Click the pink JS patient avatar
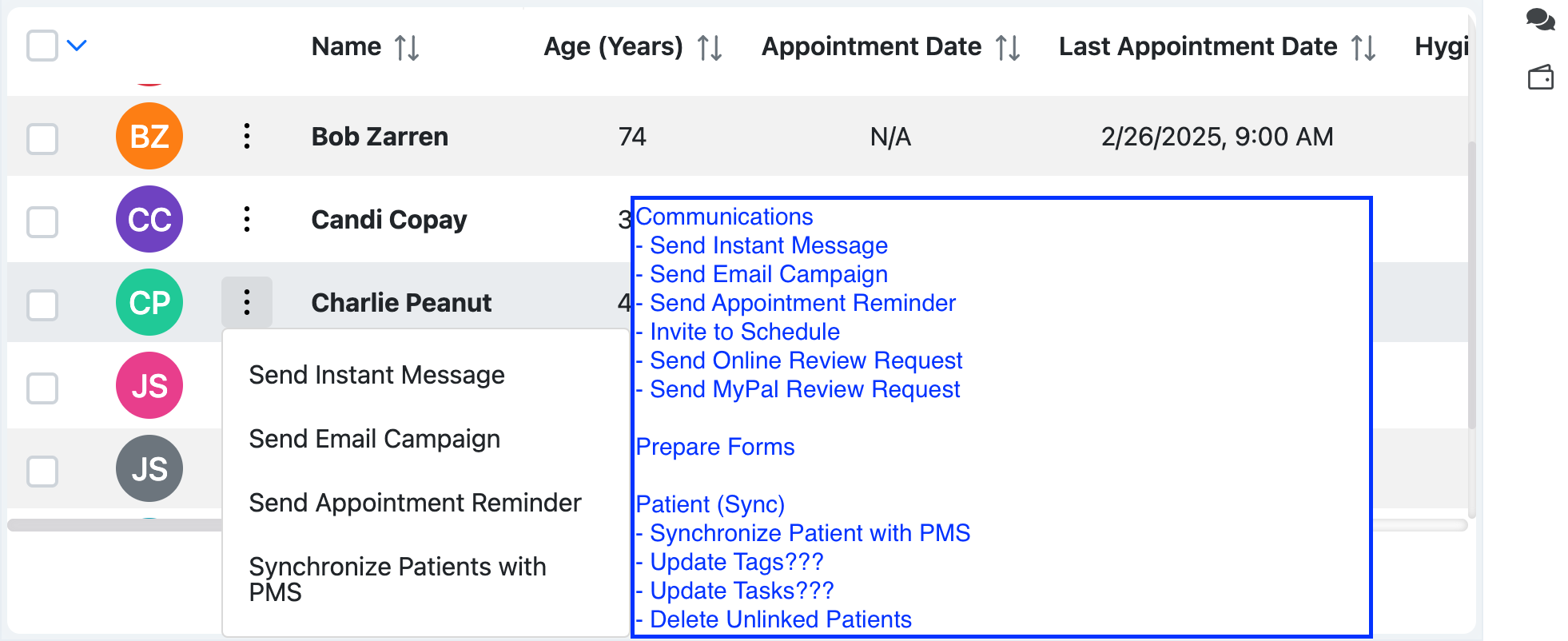Viewport: 1568px width, 641px height. click(x=149, y=385)
